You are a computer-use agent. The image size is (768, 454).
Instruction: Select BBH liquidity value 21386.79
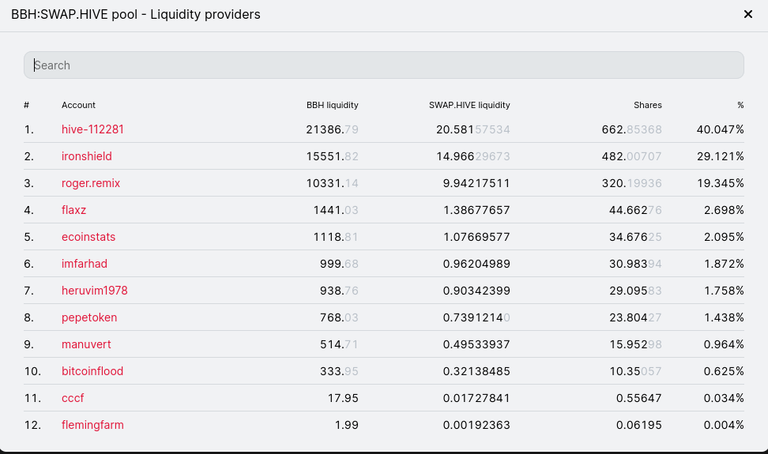332,129
